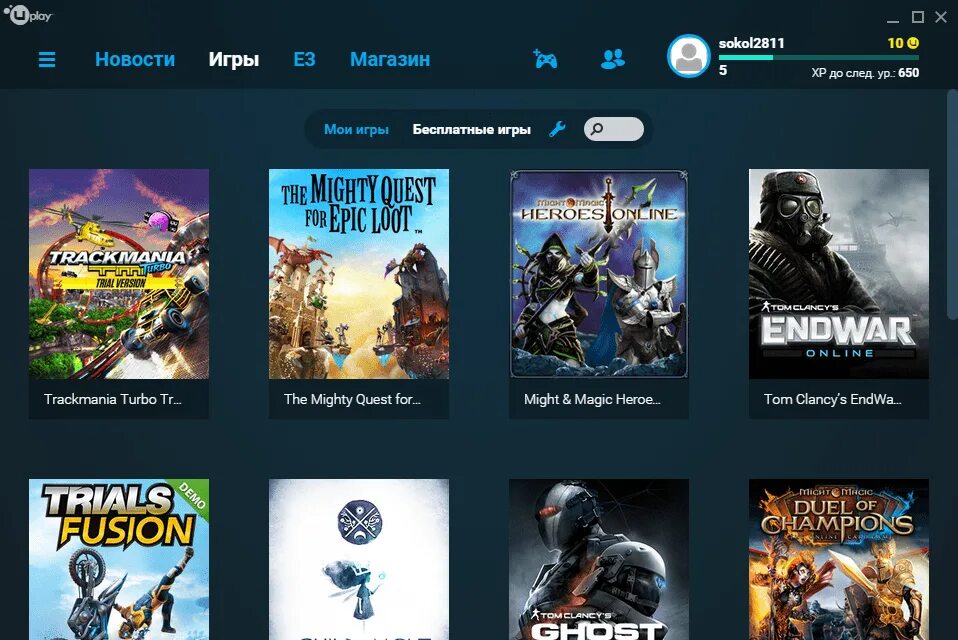The image size is (958, 640).
Task: Open the Child of Light cover
Action: (x=359, y=559)
